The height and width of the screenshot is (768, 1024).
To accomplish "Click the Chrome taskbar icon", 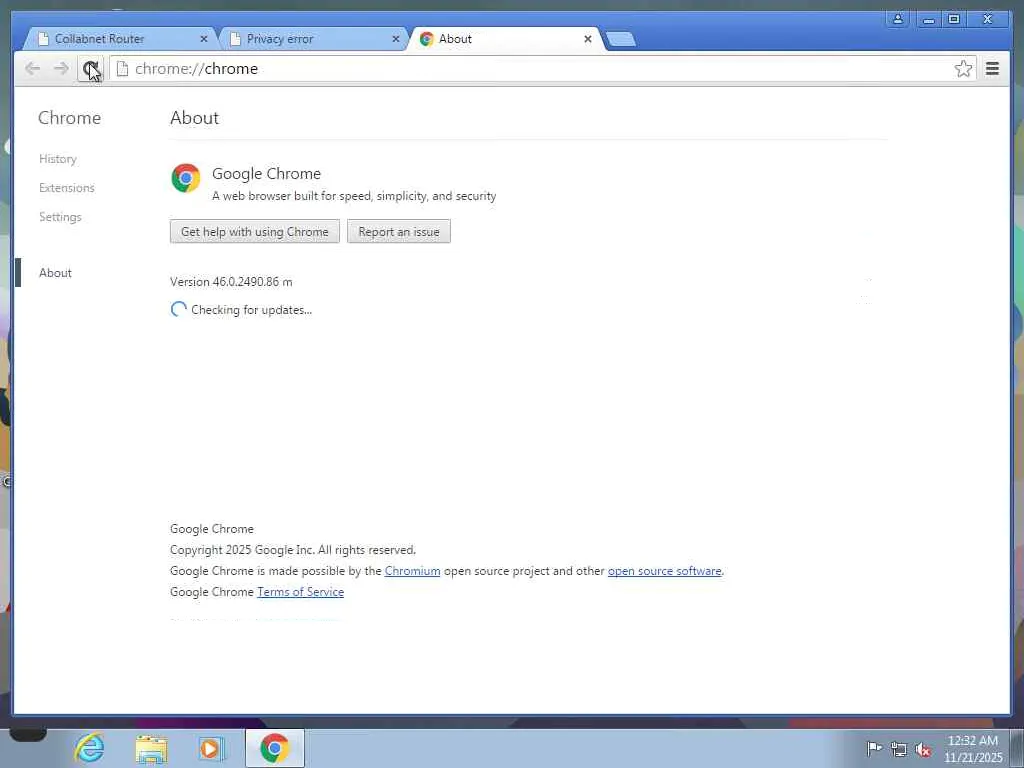I will [x=275, y=748].
